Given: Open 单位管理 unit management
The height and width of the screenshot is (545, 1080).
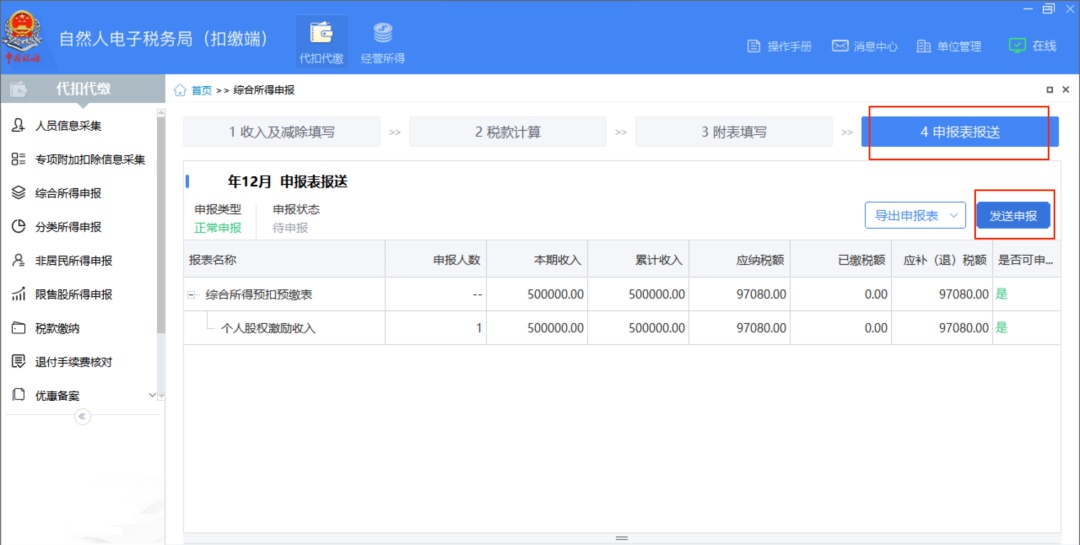Looking at the screenshot, I should [x=949, y=46].
